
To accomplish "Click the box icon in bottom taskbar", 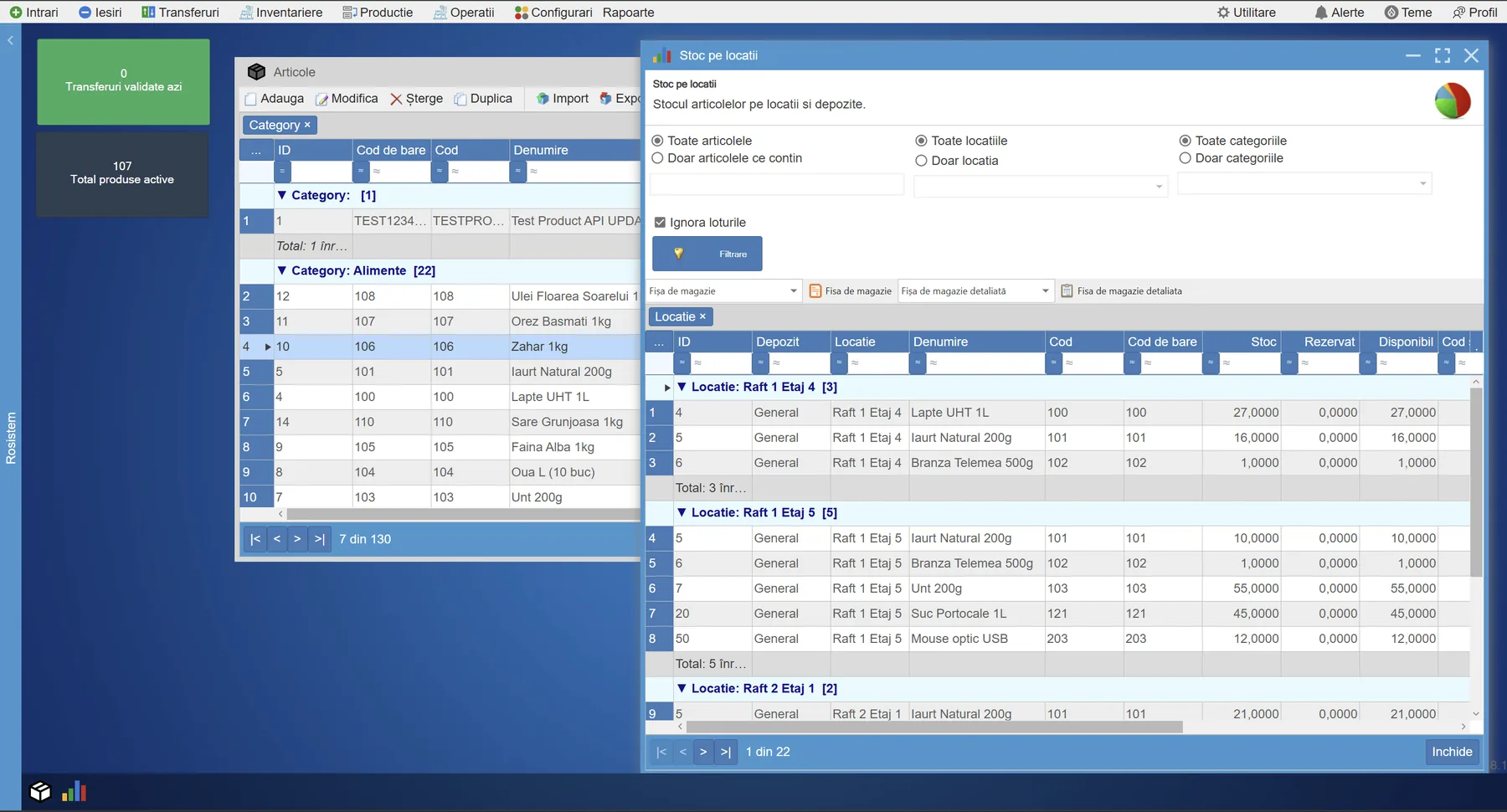I will [x=40, y=791].
